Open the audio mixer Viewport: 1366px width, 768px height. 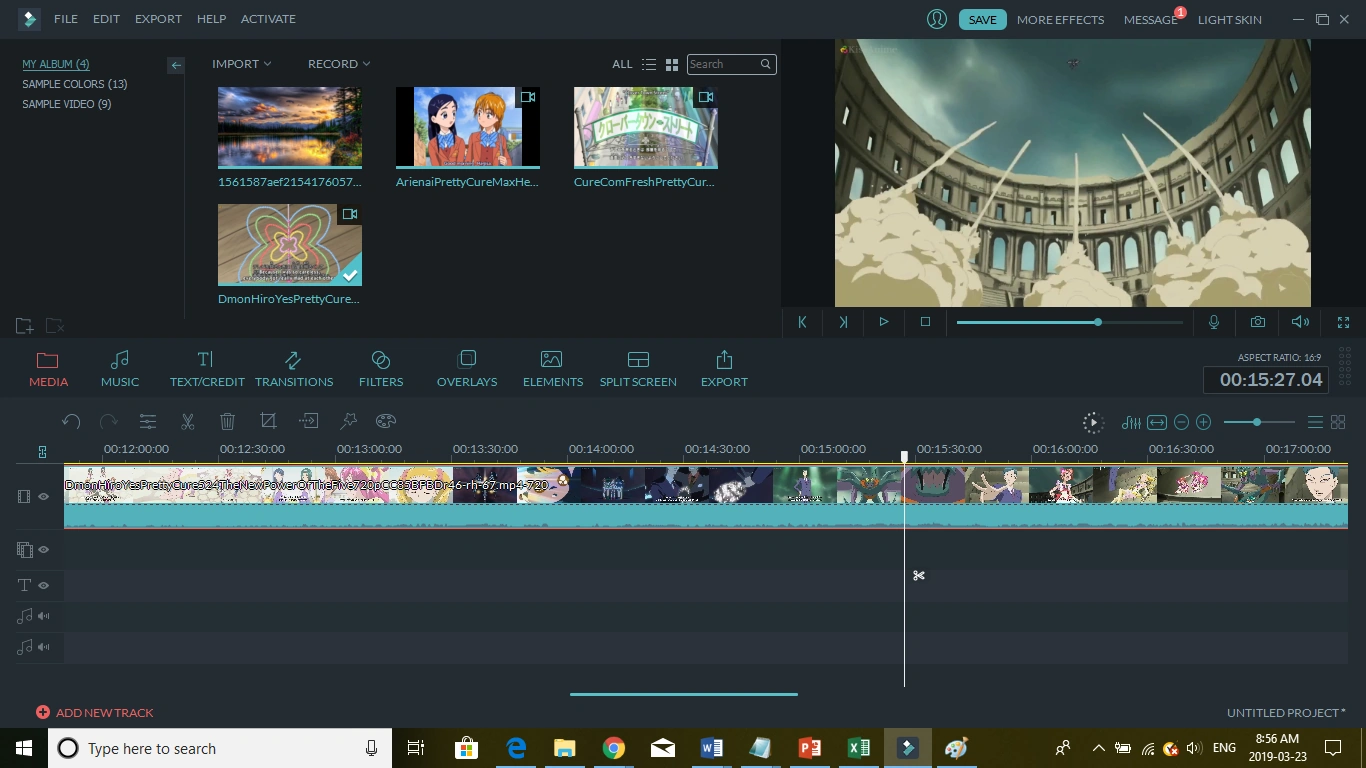pos(1131,423)
